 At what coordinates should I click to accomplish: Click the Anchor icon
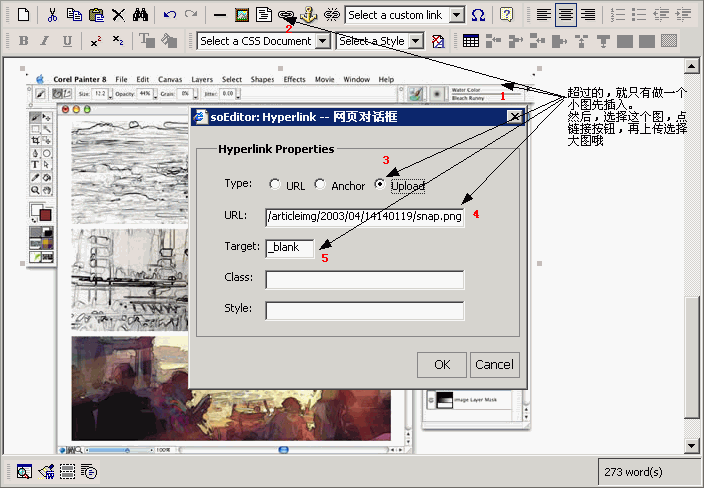coord(308,15)
